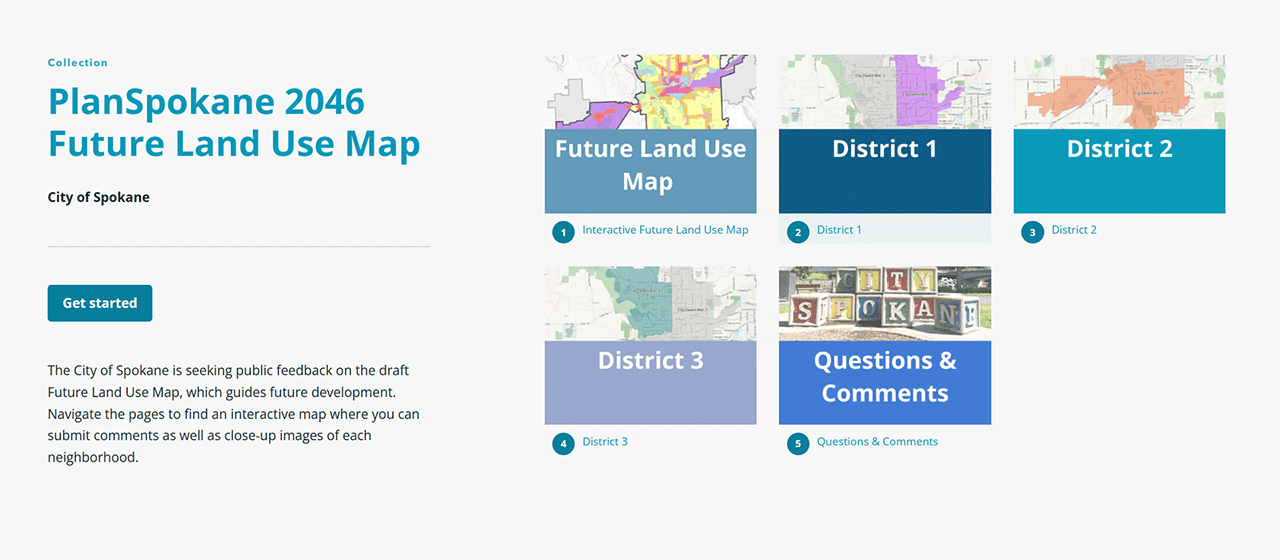Click the number 3 circle badge
Screen dimensions: 1280x560
[1032, 232]
